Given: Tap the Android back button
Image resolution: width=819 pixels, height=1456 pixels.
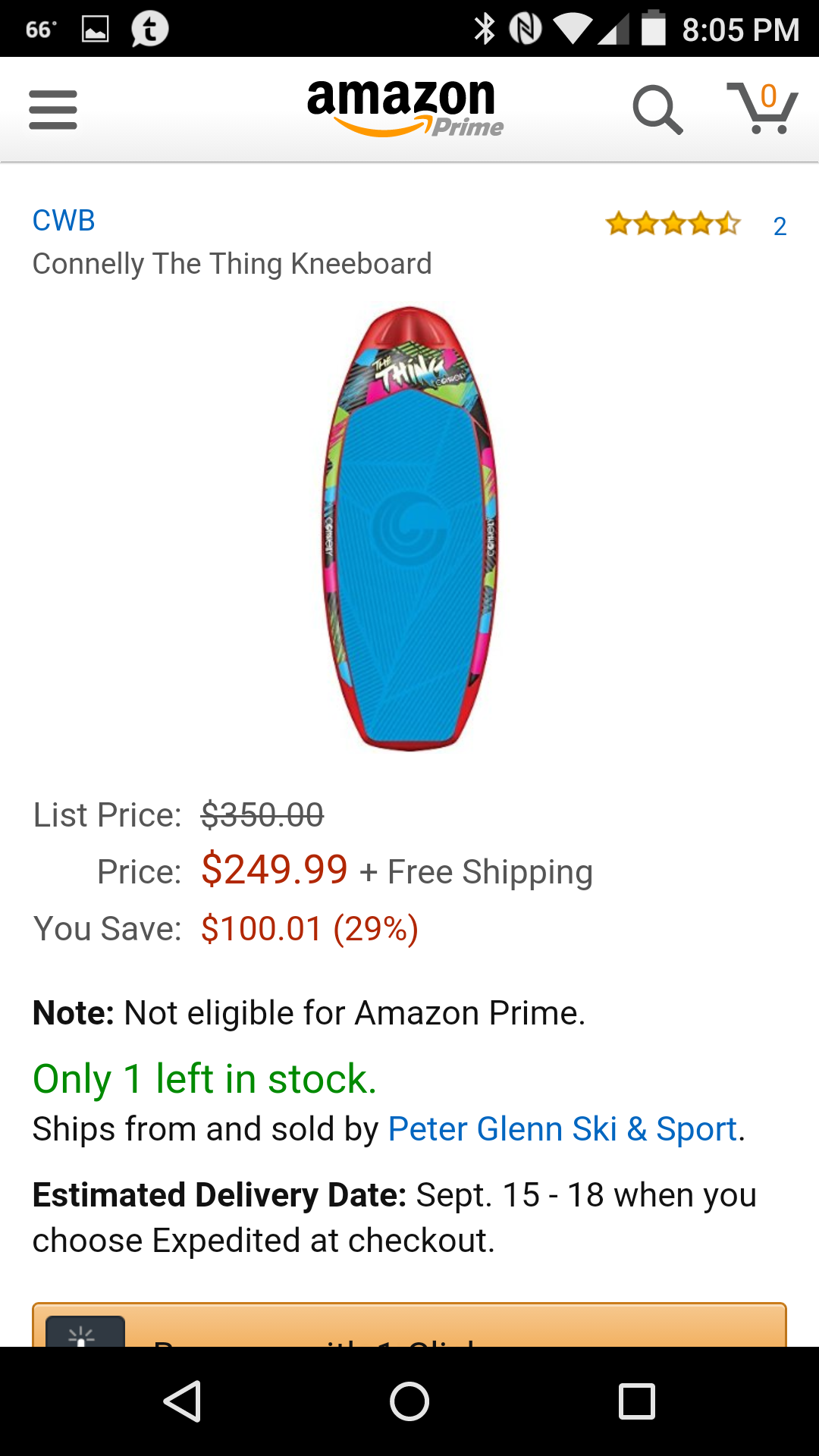Looking at the screenshot, I should click(183, 1401).
